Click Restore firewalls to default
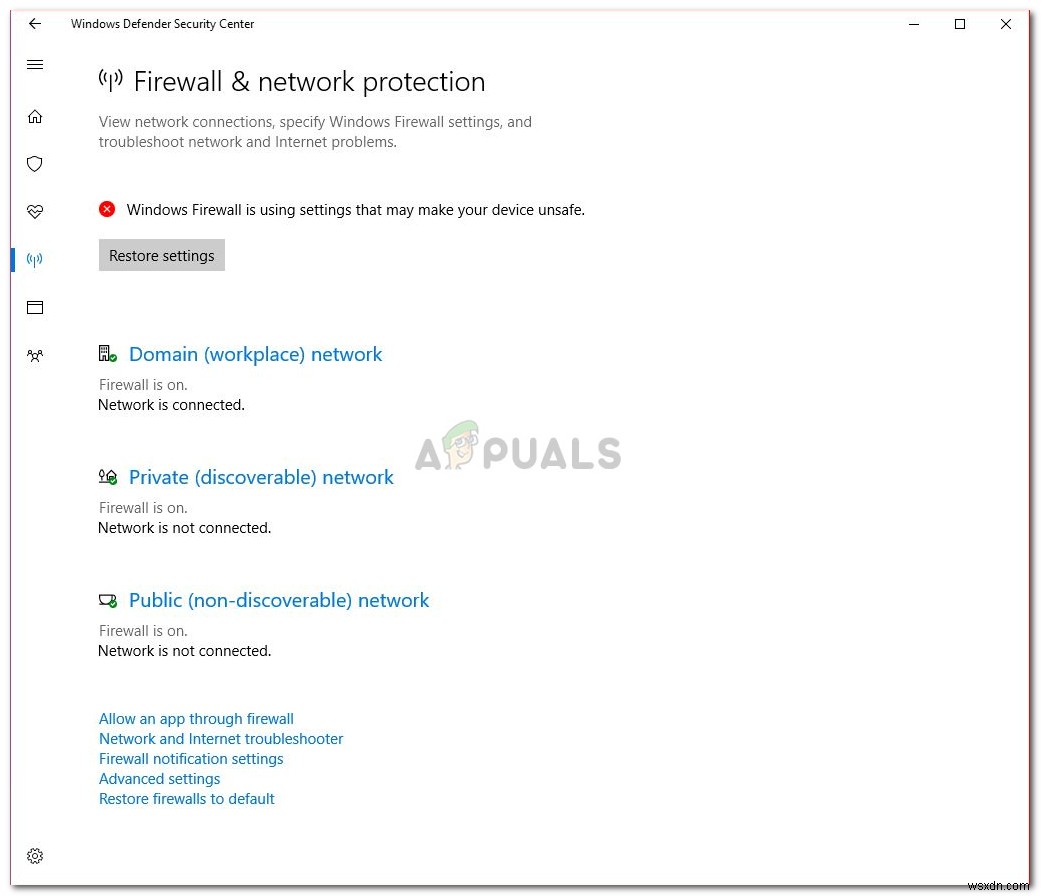The image size is (1041, 896). click(186, 798)
